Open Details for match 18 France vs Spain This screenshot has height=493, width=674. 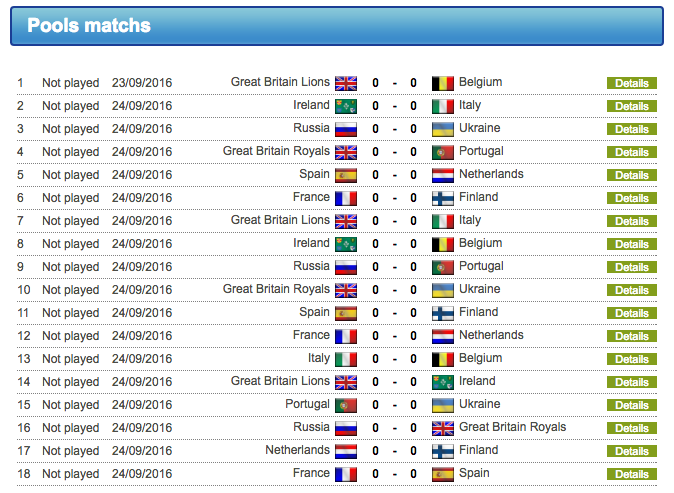click(x=631, y=475)
